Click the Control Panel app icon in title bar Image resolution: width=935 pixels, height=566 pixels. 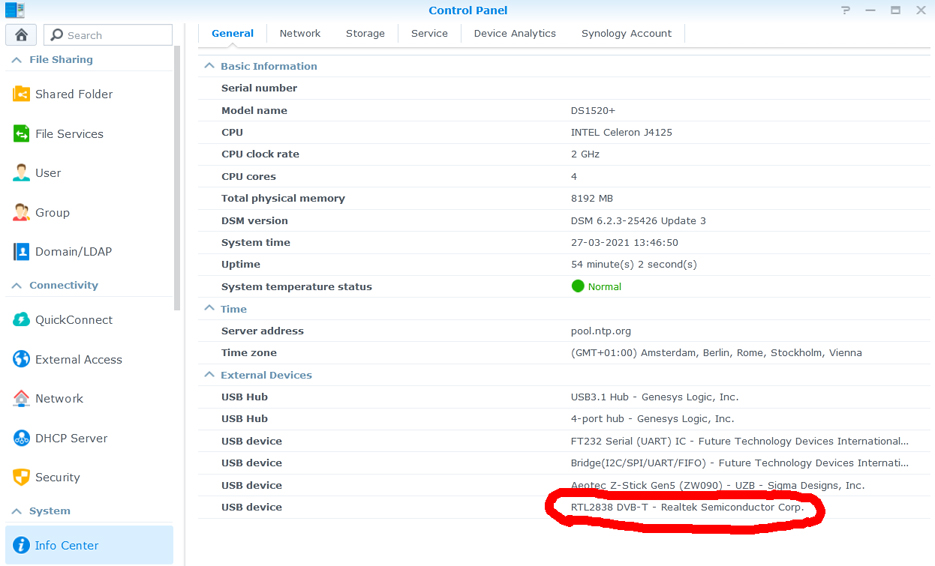(x=15, y=10)
